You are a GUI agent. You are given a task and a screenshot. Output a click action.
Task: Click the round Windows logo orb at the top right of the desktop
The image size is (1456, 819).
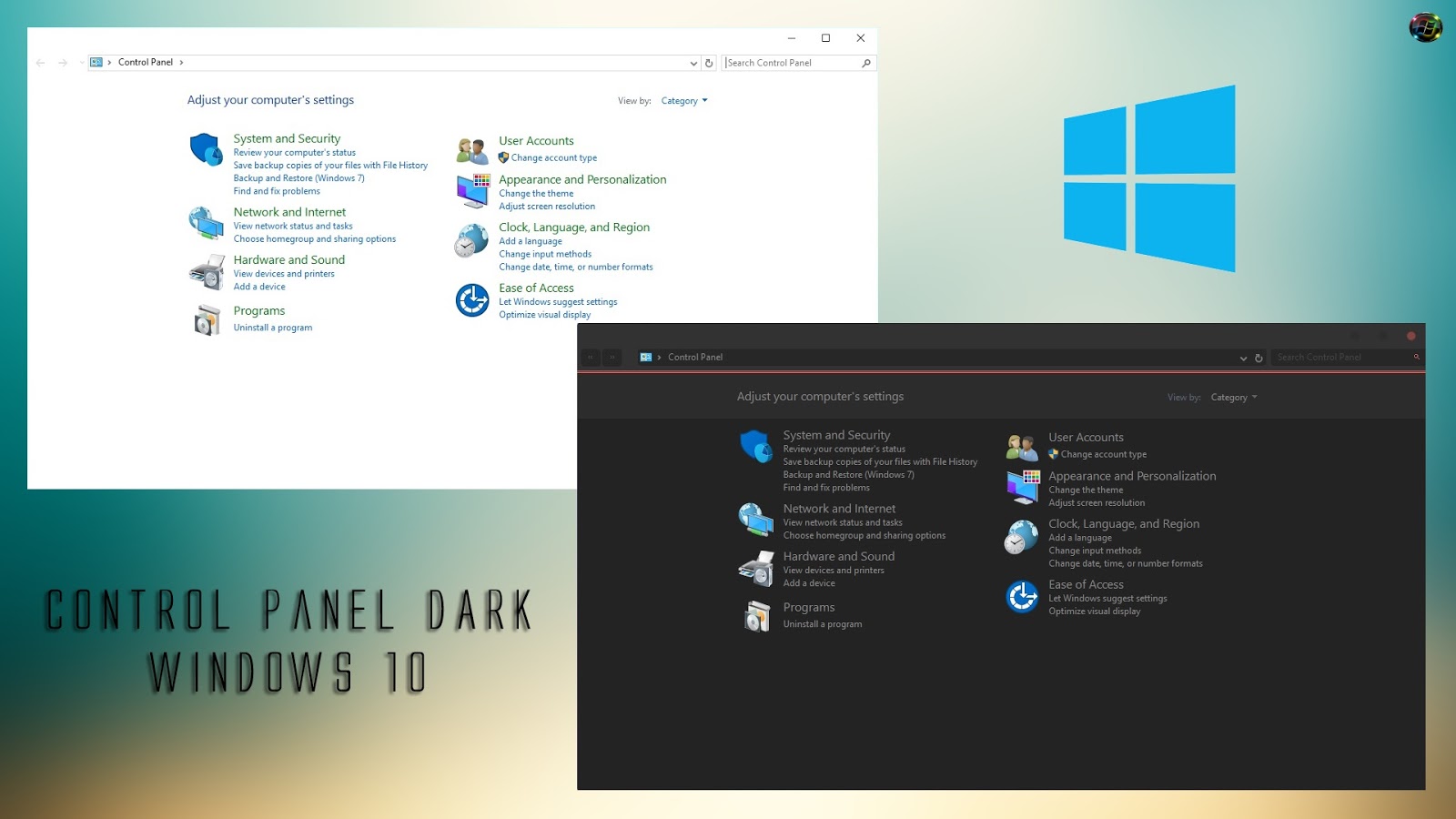[1425, 27]
